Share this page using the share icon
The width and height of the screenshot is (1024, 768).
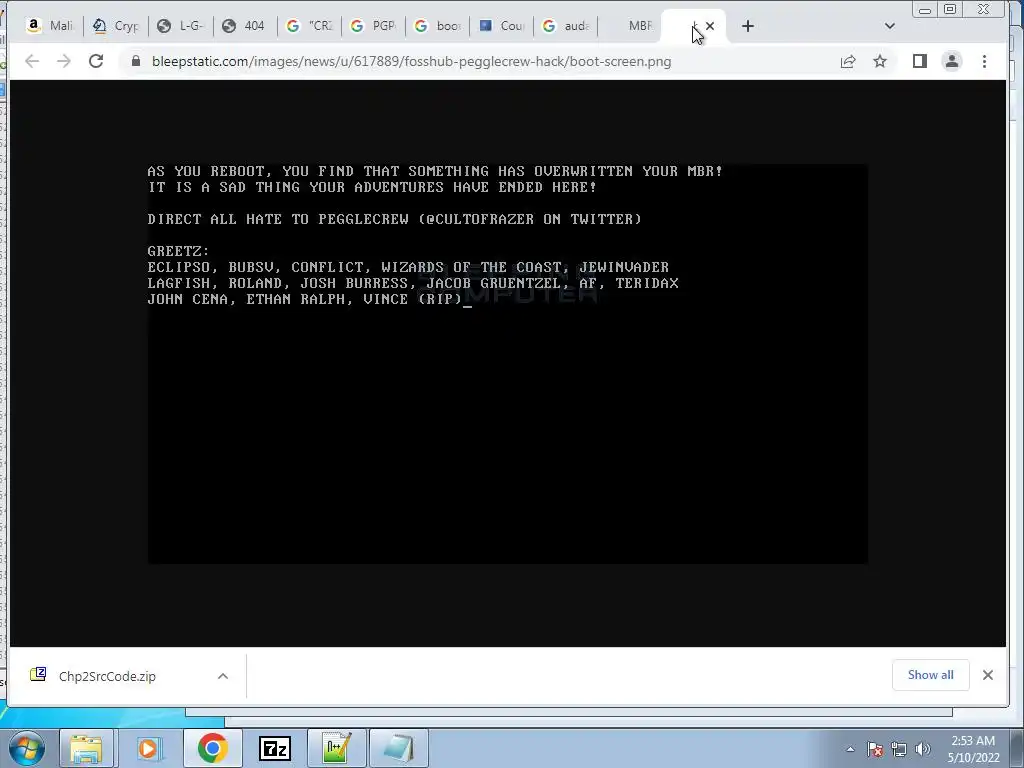848,61
